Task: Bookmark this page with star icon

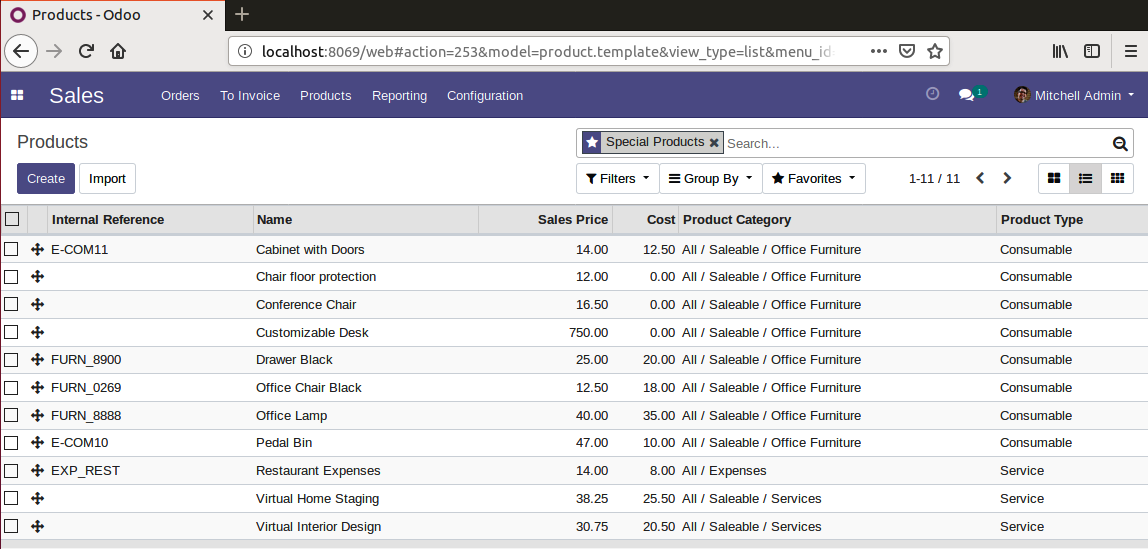Action: coord(934,51)
